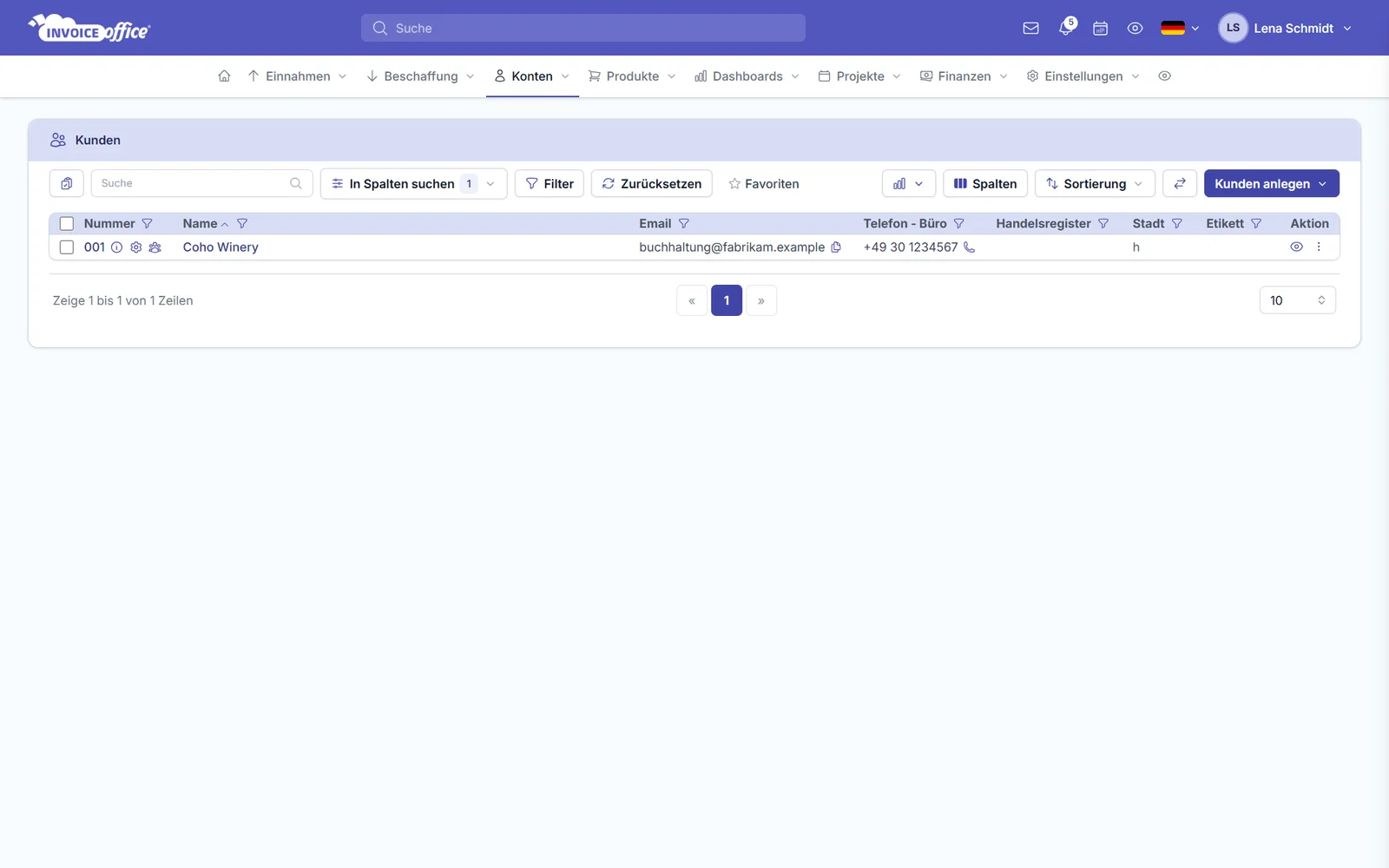Open the Finanzen menu
1389x868 pixels.
[964, 76]
